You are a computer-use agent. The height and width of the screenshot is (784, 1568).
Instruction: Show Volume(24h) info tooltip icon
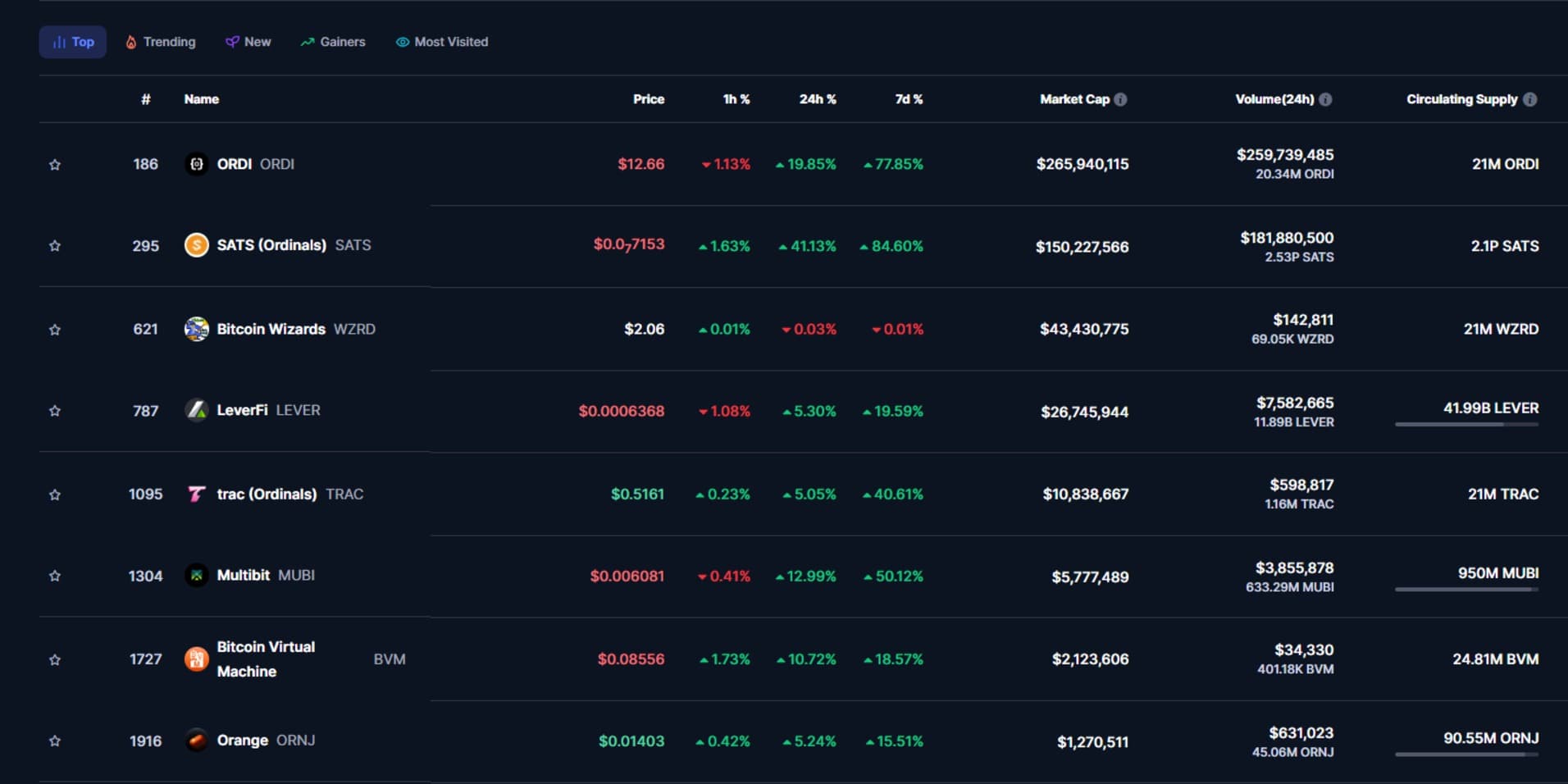click(1325, 99)
